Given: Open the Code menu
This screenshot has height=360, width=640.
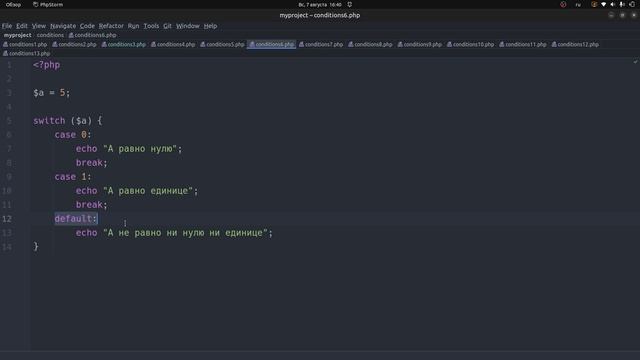Looking at the screenshot, I should pyautogui.click(x=87, y=26).
